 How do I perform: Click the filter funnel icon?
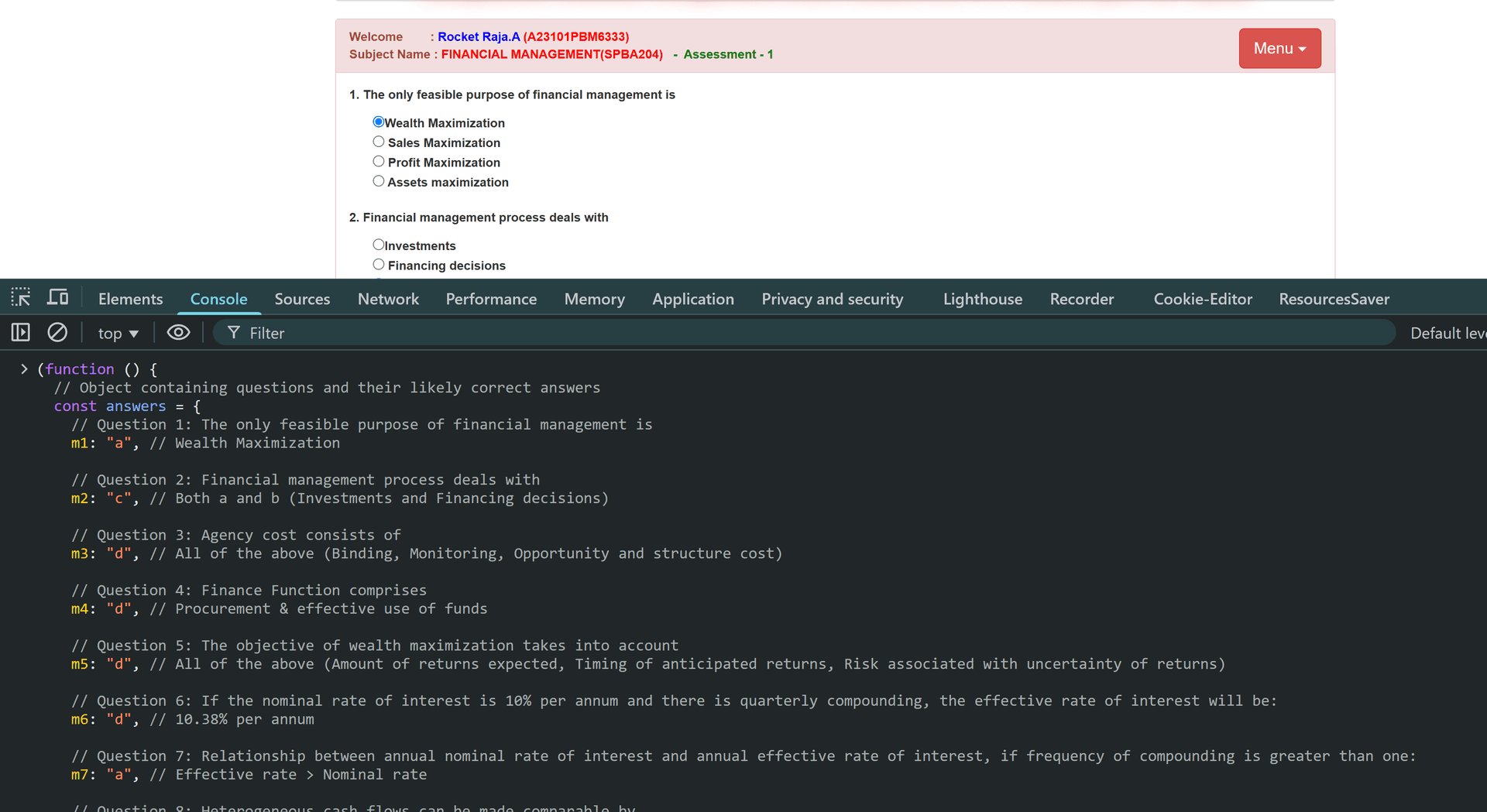pyautogui.click(x=233, y=332)
